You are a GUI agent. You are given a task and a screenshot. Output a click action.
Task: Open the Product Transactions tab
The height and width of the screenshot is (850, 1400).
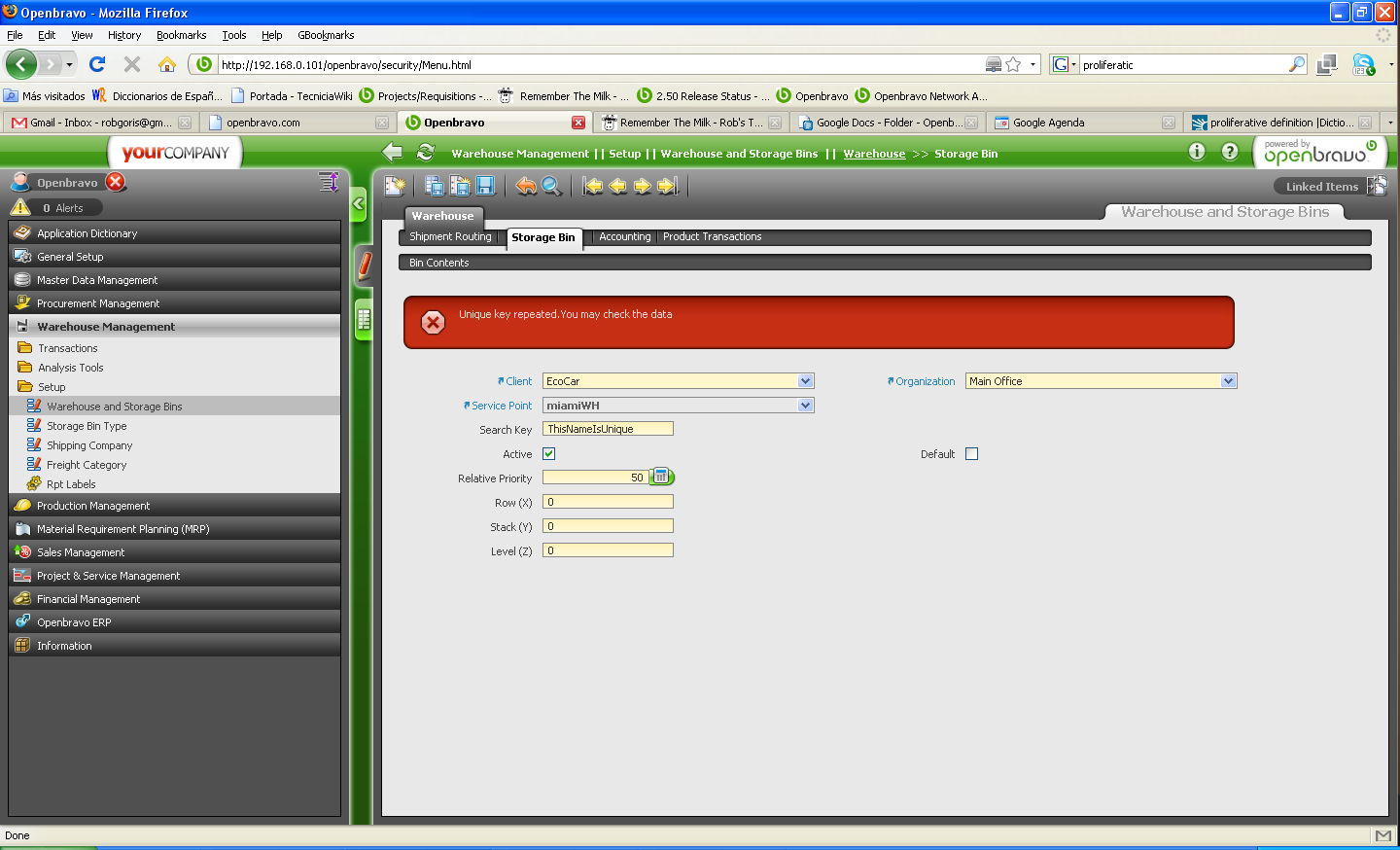pyautogui.click(x=712, y=237)
